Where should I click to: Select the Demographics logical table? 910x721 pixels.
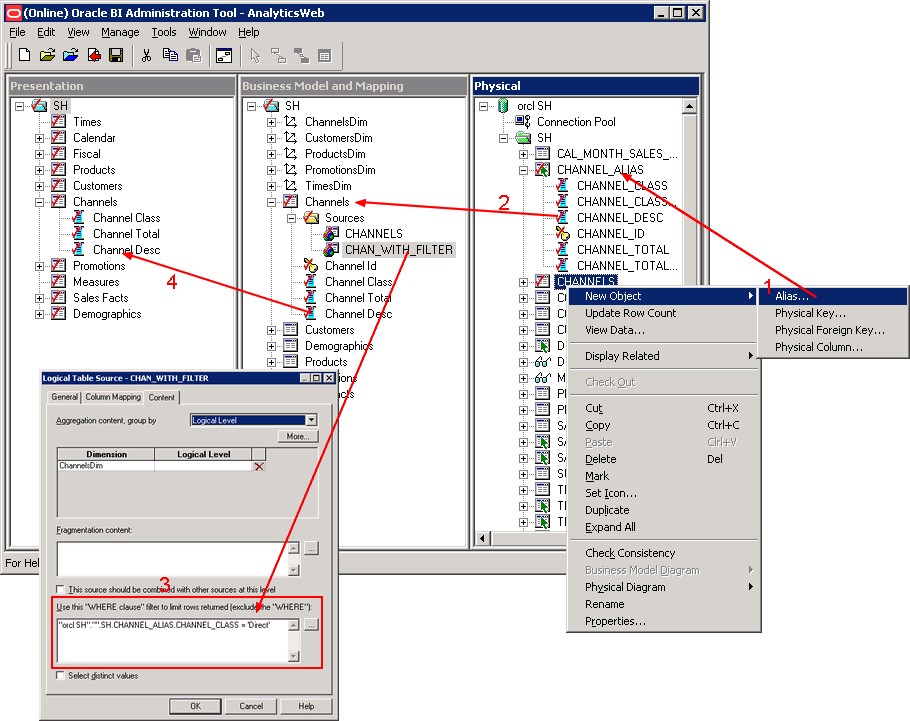[339, 345]
